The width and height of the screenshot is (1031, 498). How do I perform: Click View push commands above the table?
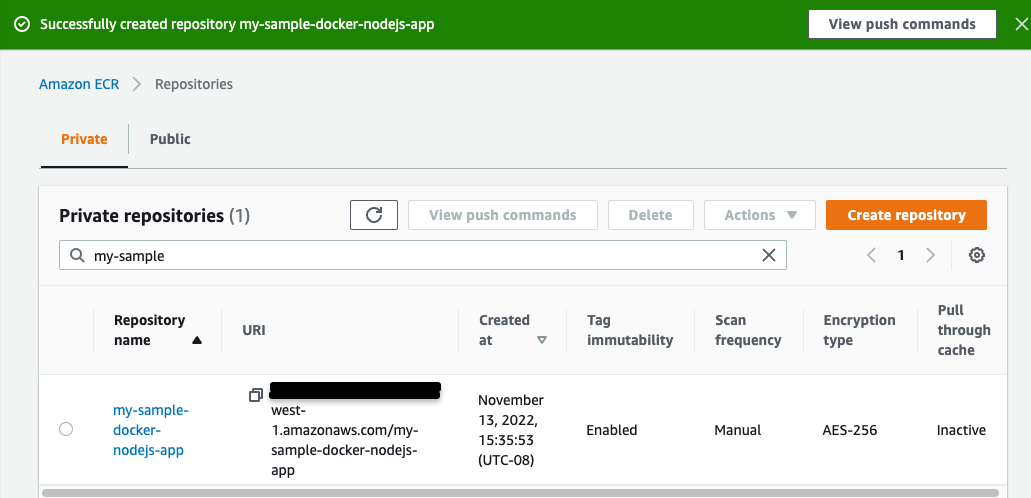click(503, 215)
